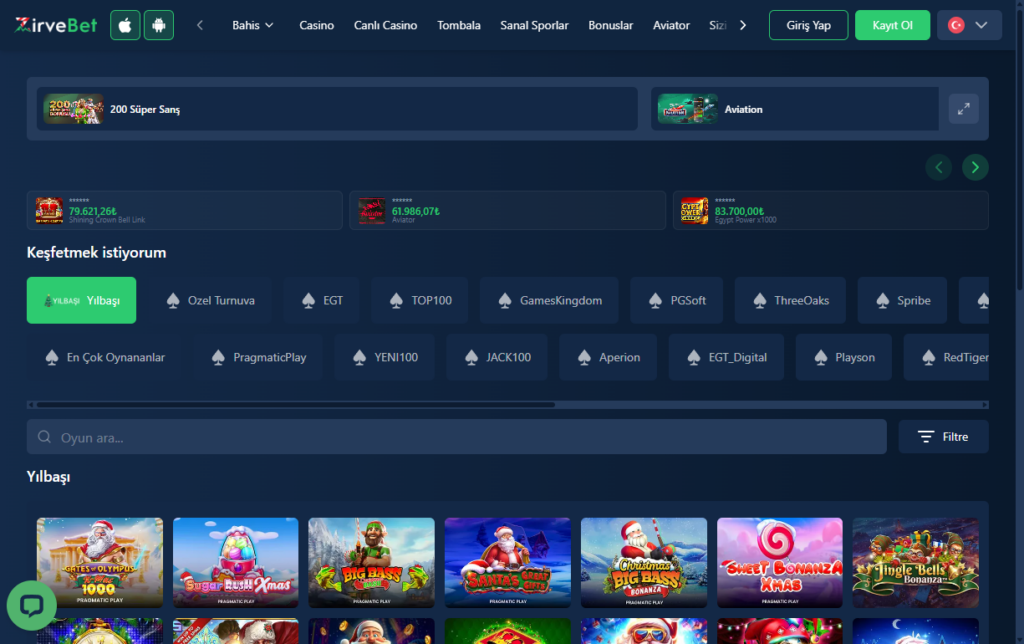This screenshot has height=644, width=1024.
Task: Click the Turkish flag icon
Action: [x=956, y=25]
